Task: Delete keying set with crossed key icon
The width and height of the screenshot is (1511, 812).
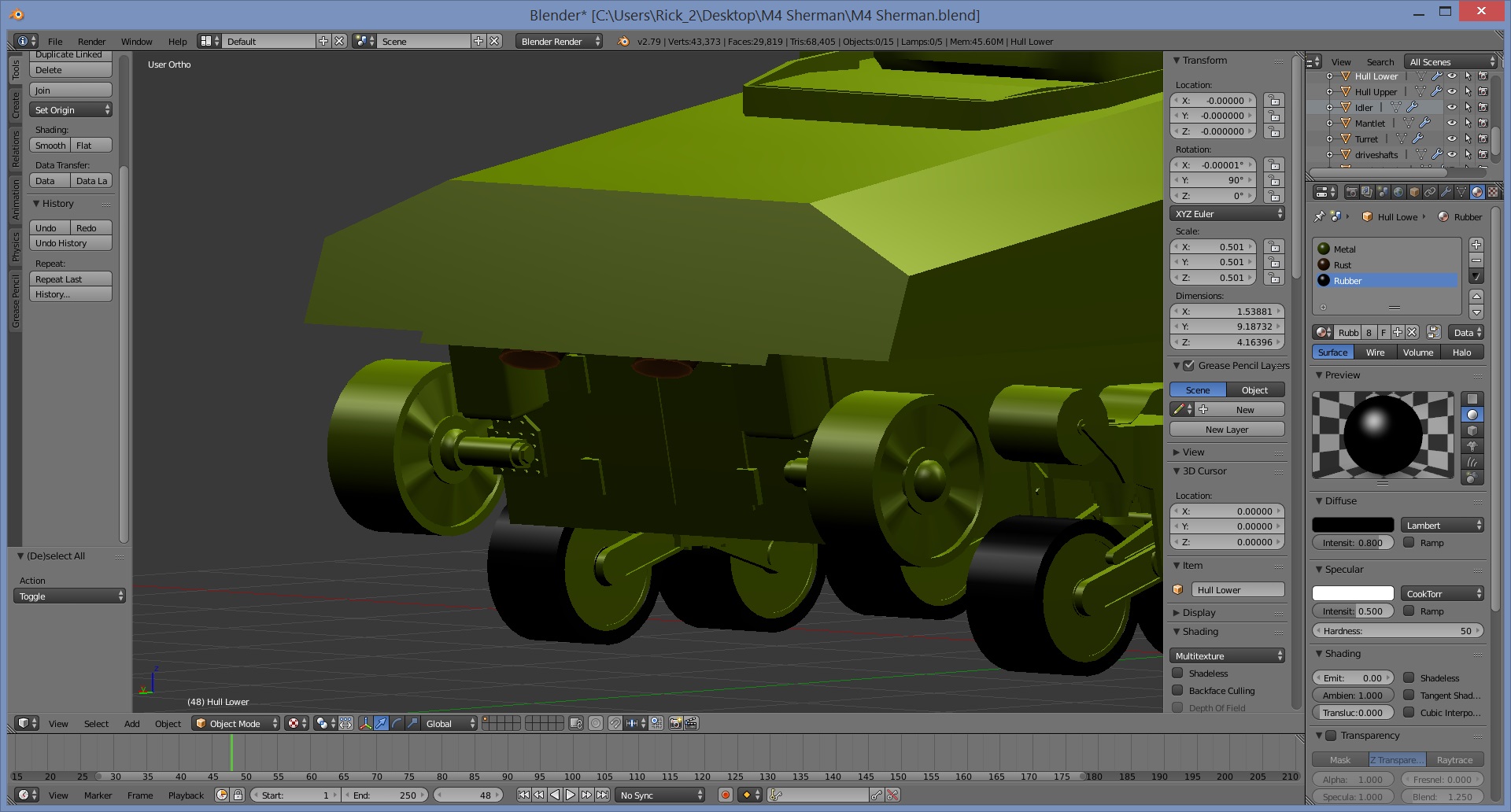Action: tap(893, 795)
